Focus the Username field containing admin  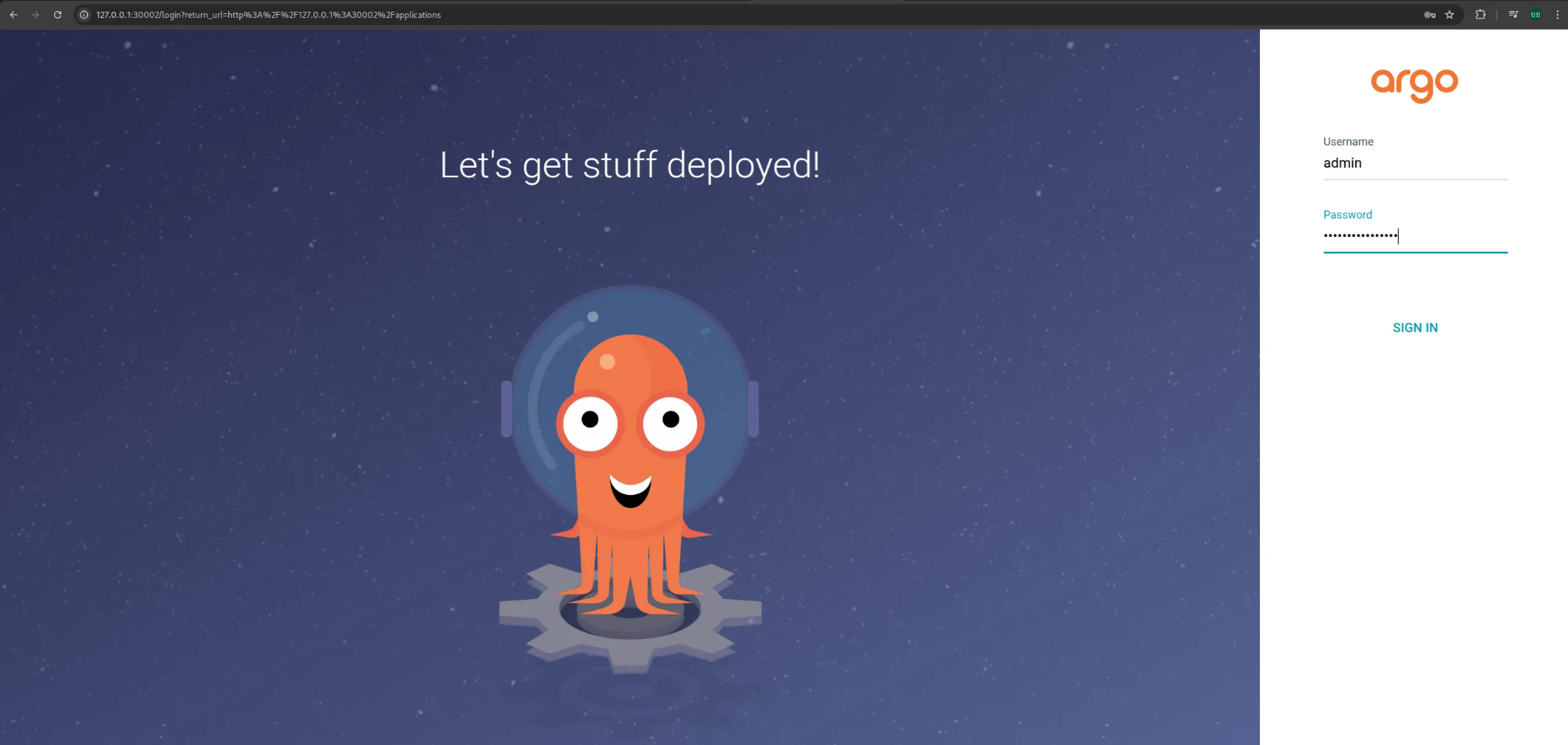(x=1415, y=163)
